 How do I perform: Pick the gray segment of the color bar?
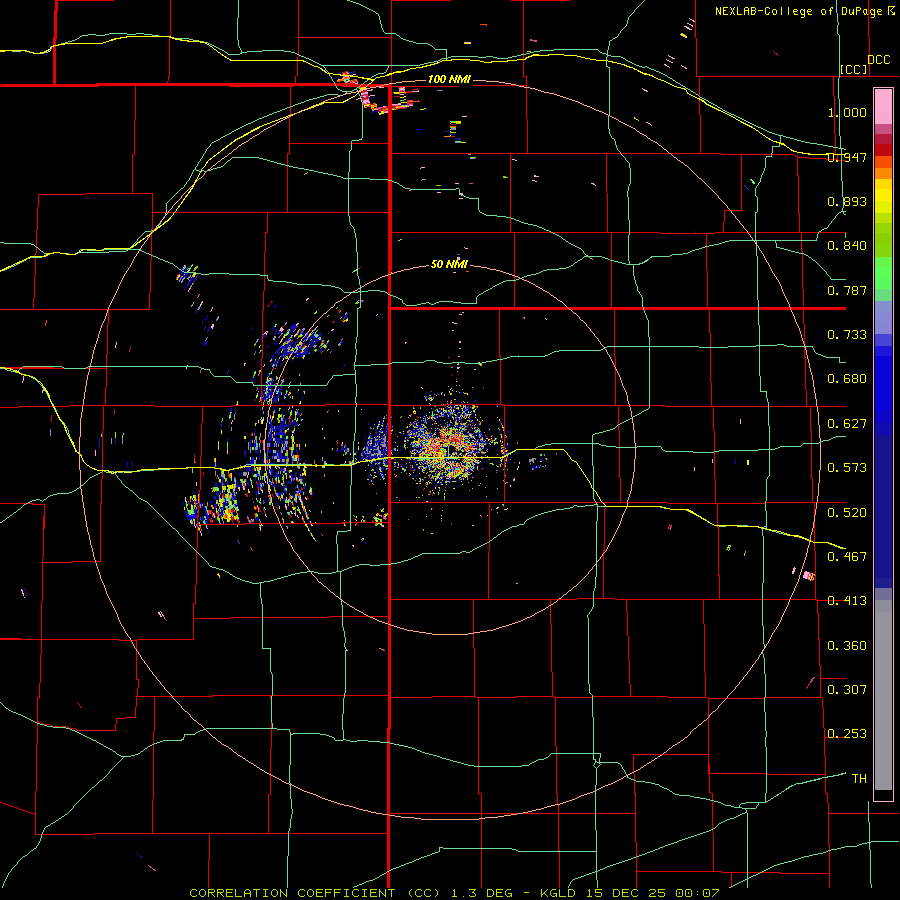tap(883, 695)
